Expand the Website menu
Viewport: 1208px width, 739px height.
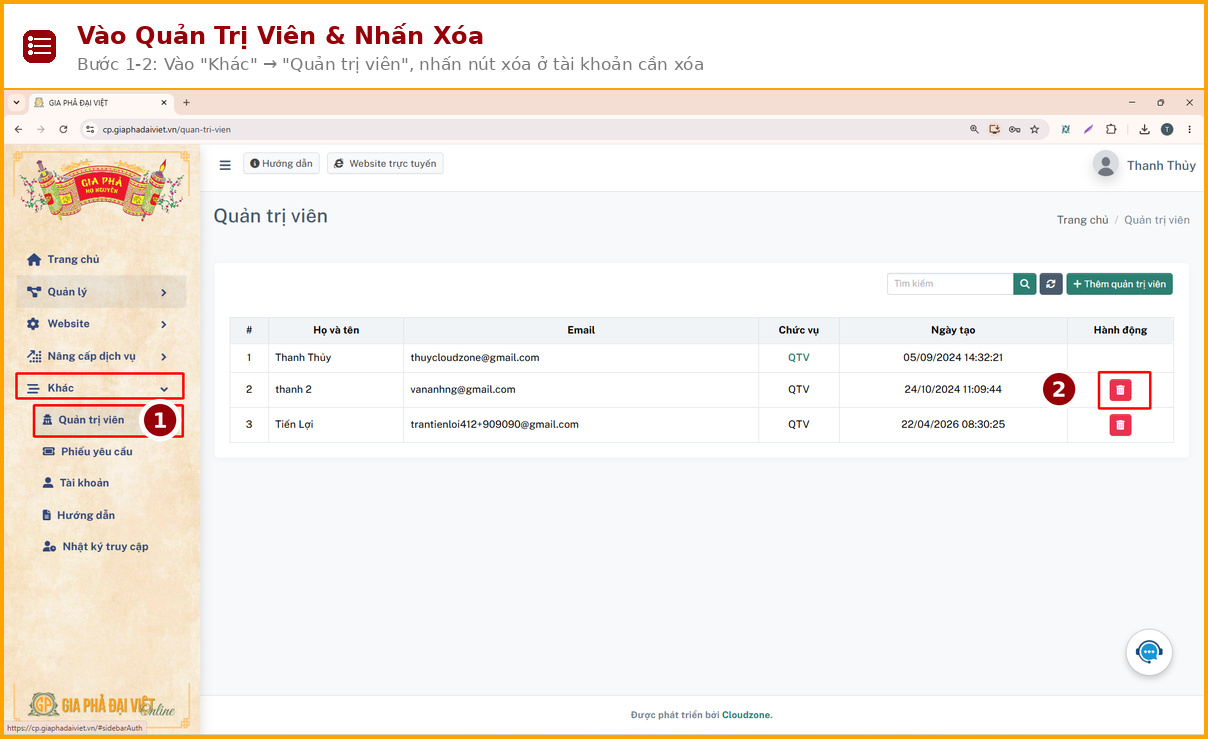click(x=101, y=324)
